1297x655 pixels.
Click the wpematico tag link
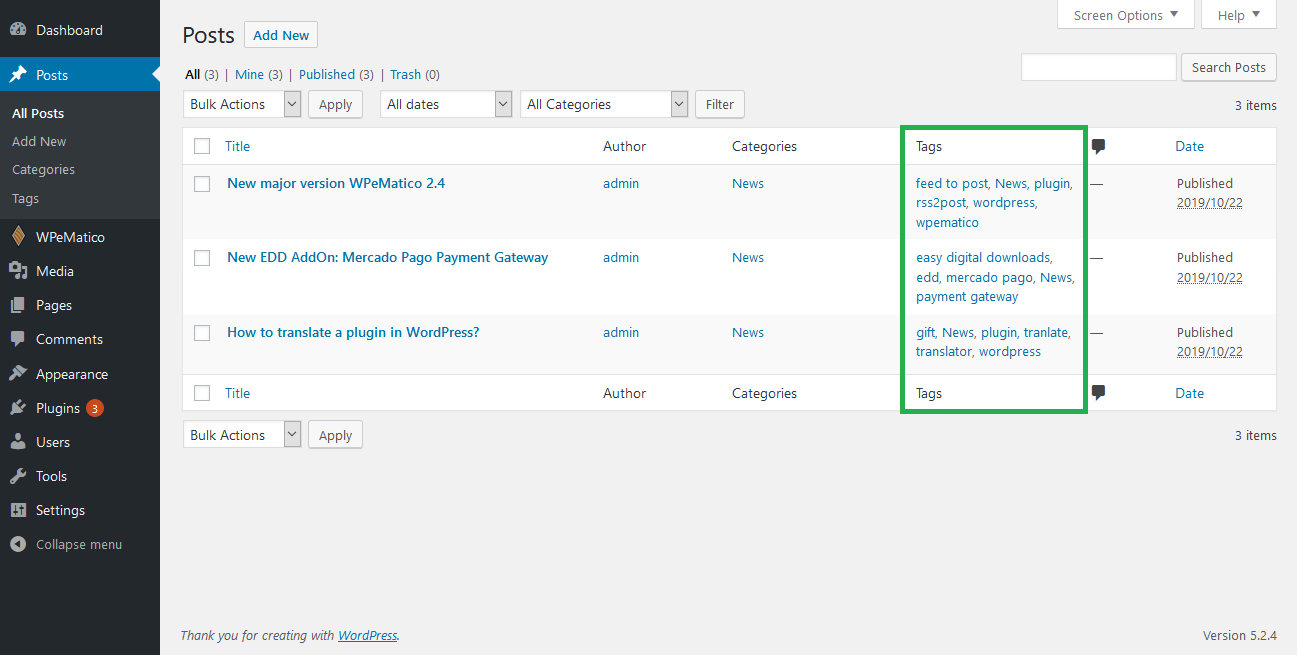(x=947, y=223)
